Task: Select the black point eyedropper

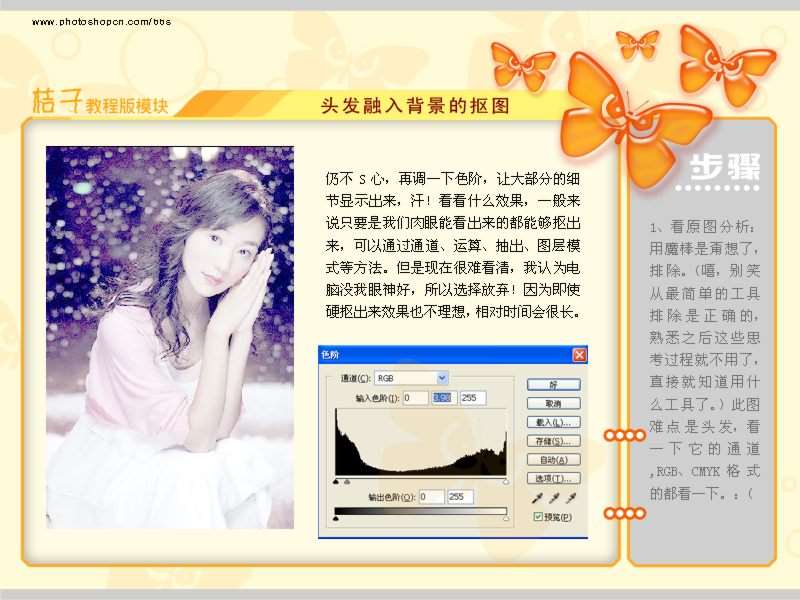Action: tap(536, 498)
